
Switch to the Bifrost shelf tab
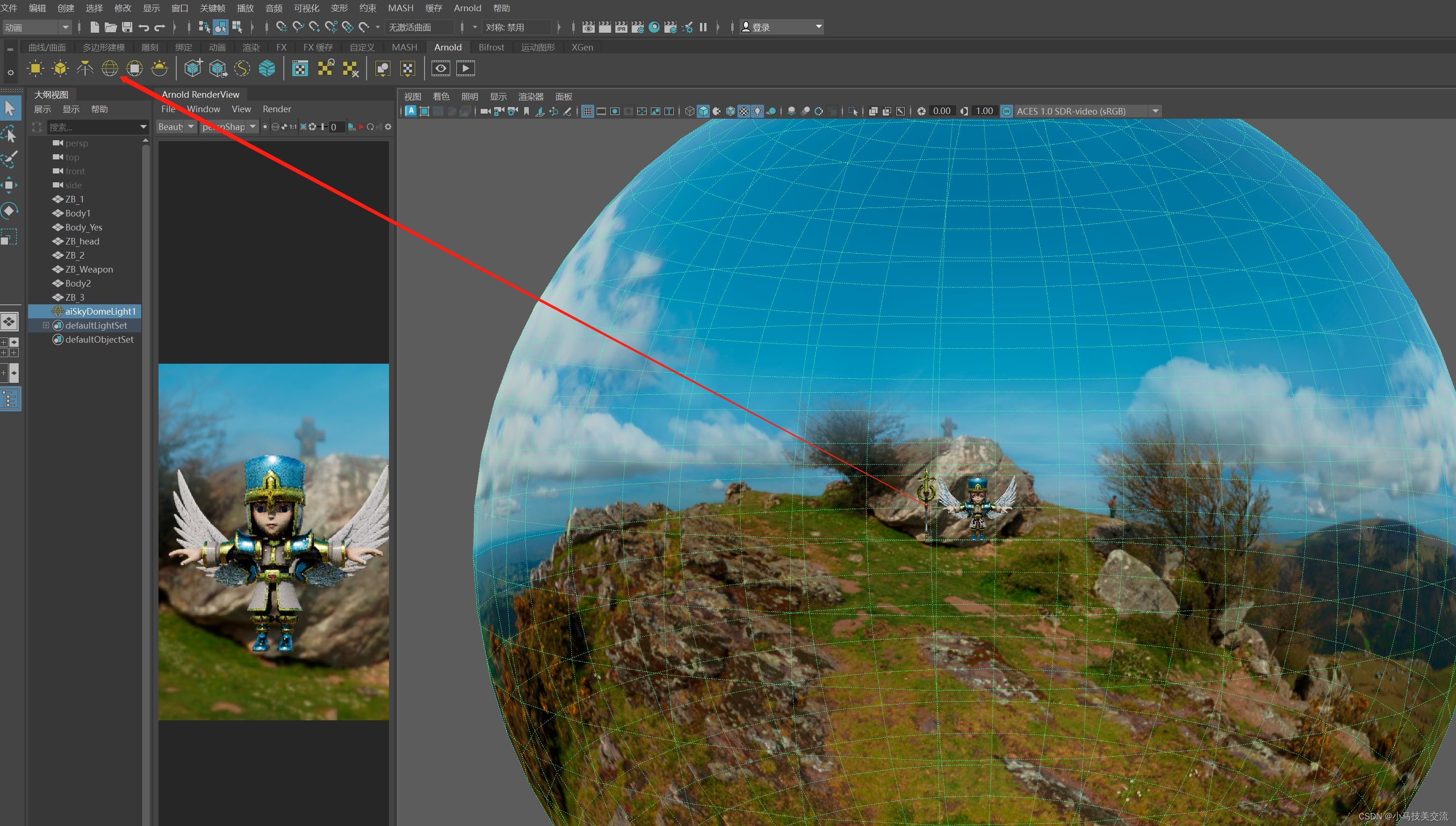coord(491,47)
